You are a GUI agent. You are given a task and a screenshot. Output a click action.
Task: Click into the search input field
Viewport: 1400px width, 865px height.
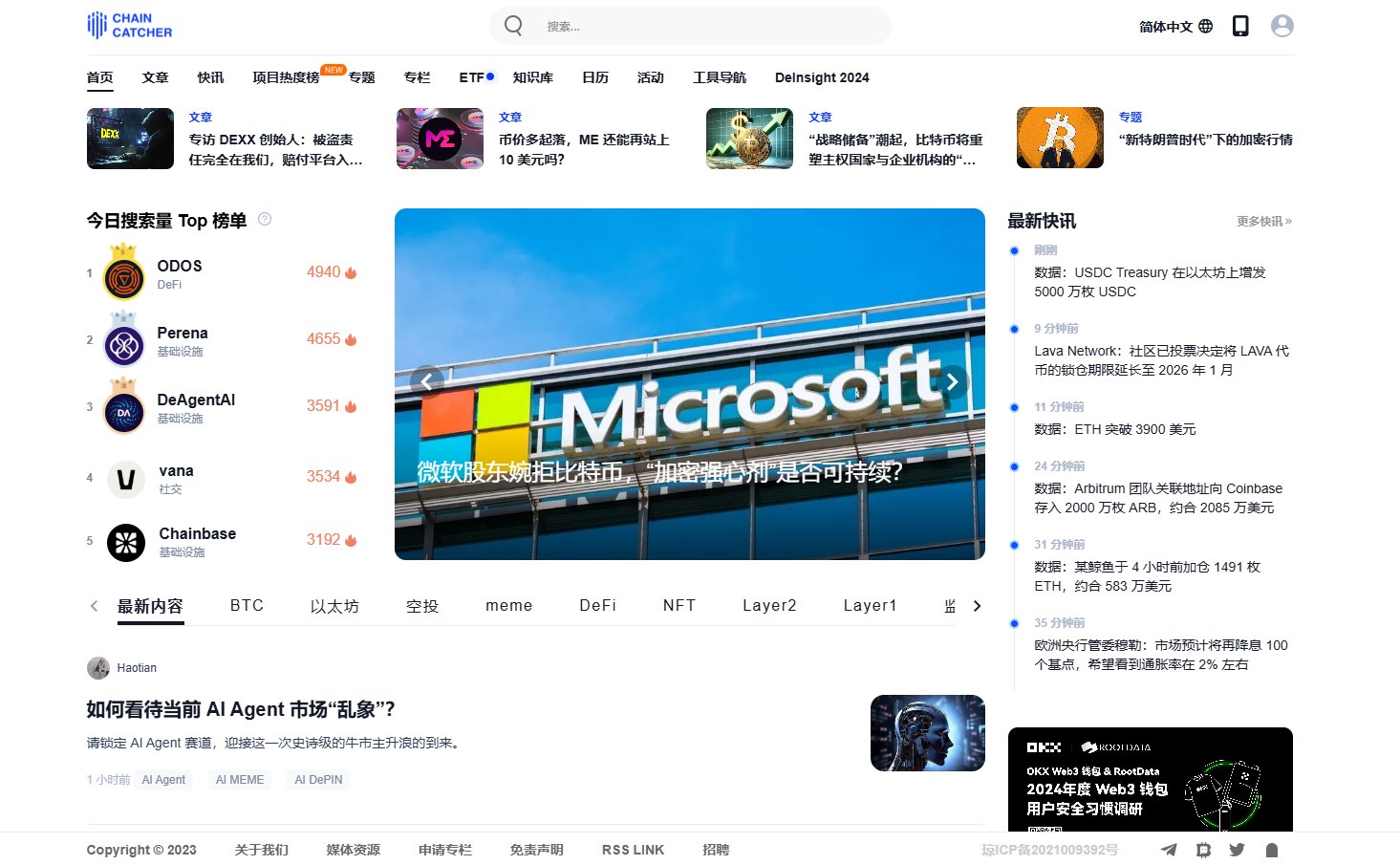(x=707, y=27)
